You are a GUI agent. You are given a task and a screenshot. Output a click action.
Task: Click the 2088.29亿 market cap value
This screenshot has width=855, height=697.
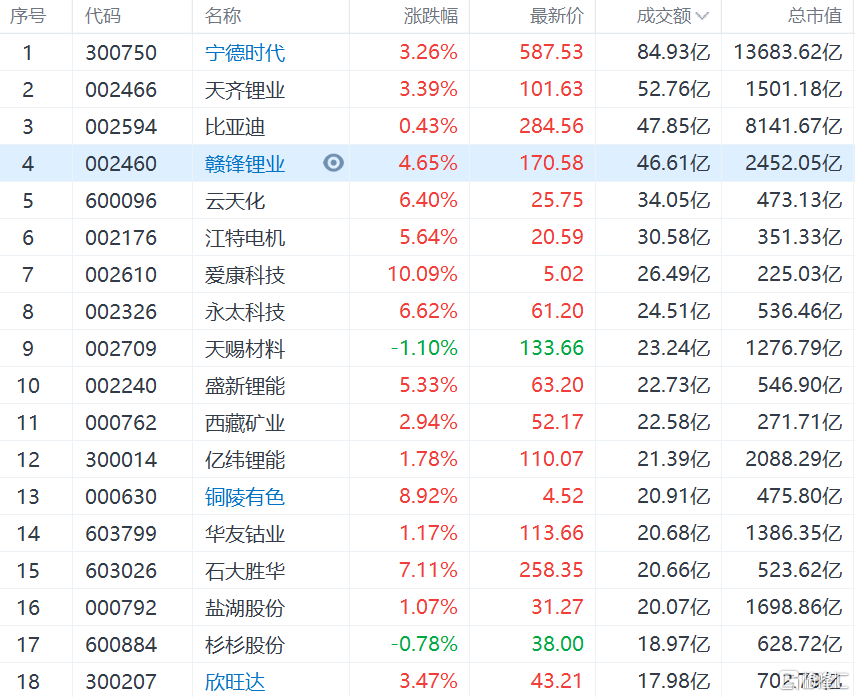794,459
